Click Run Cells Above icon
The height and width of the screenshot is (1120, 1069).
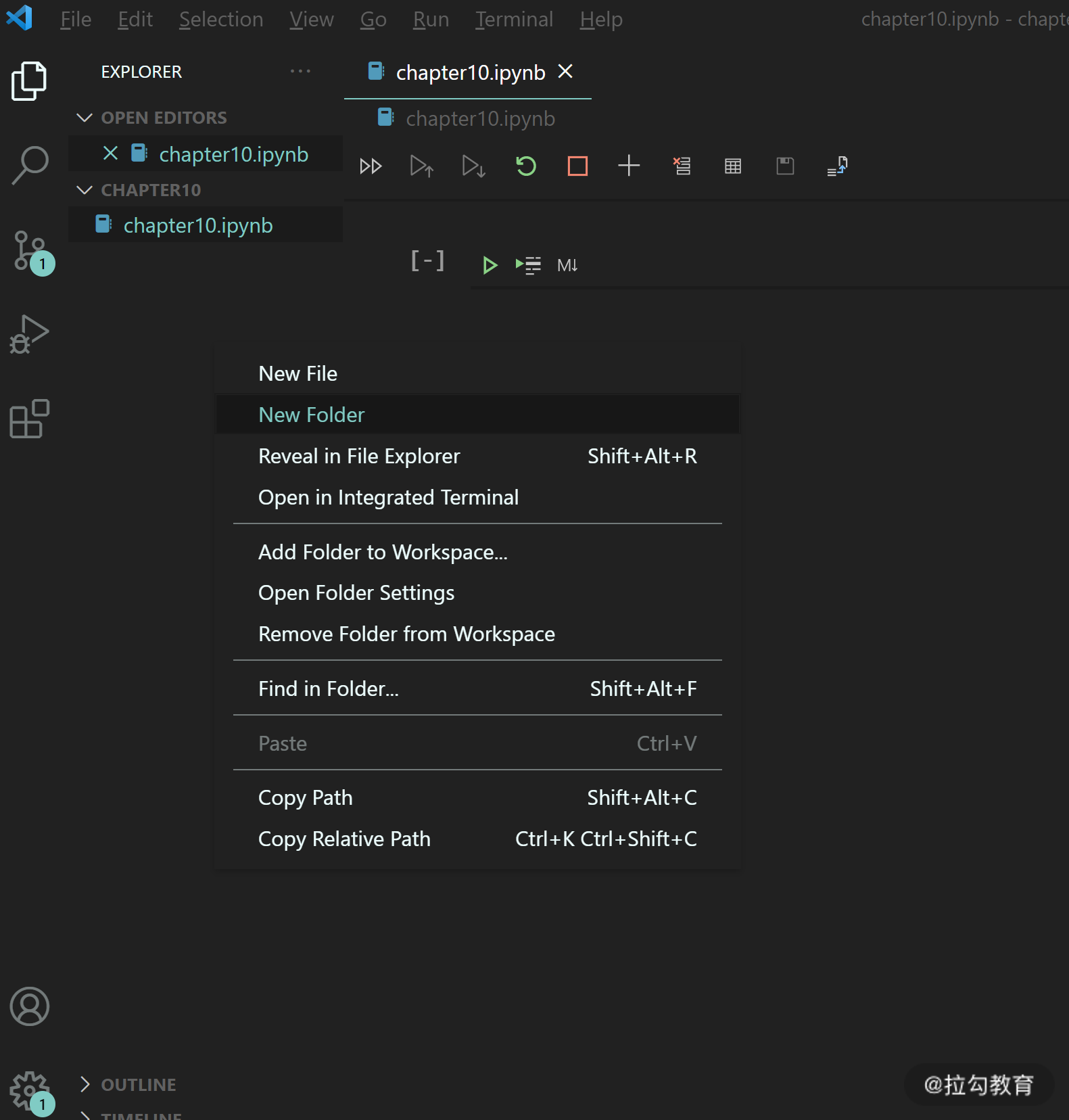pyautogui.click(x=422, y=166)
